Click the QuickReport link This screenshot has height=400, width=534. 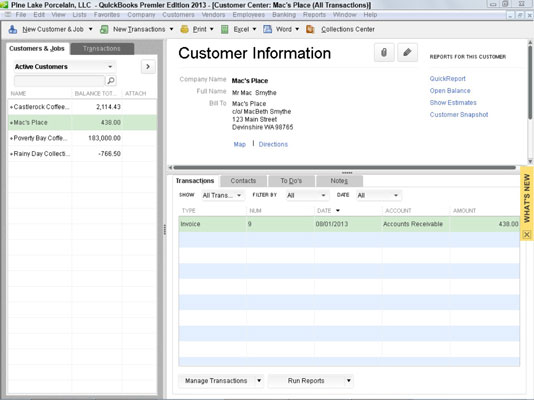coord(447,79)
